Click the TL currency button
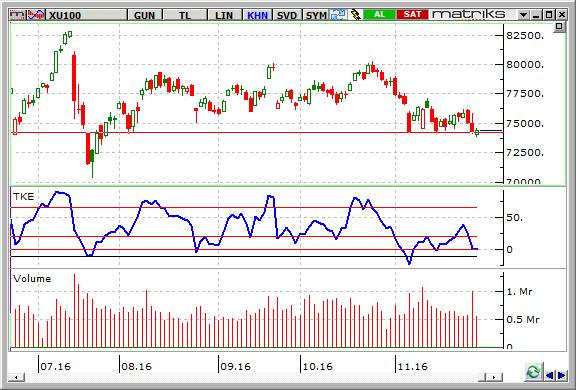This screenshot has width=576, height=390. coord(185,15)
